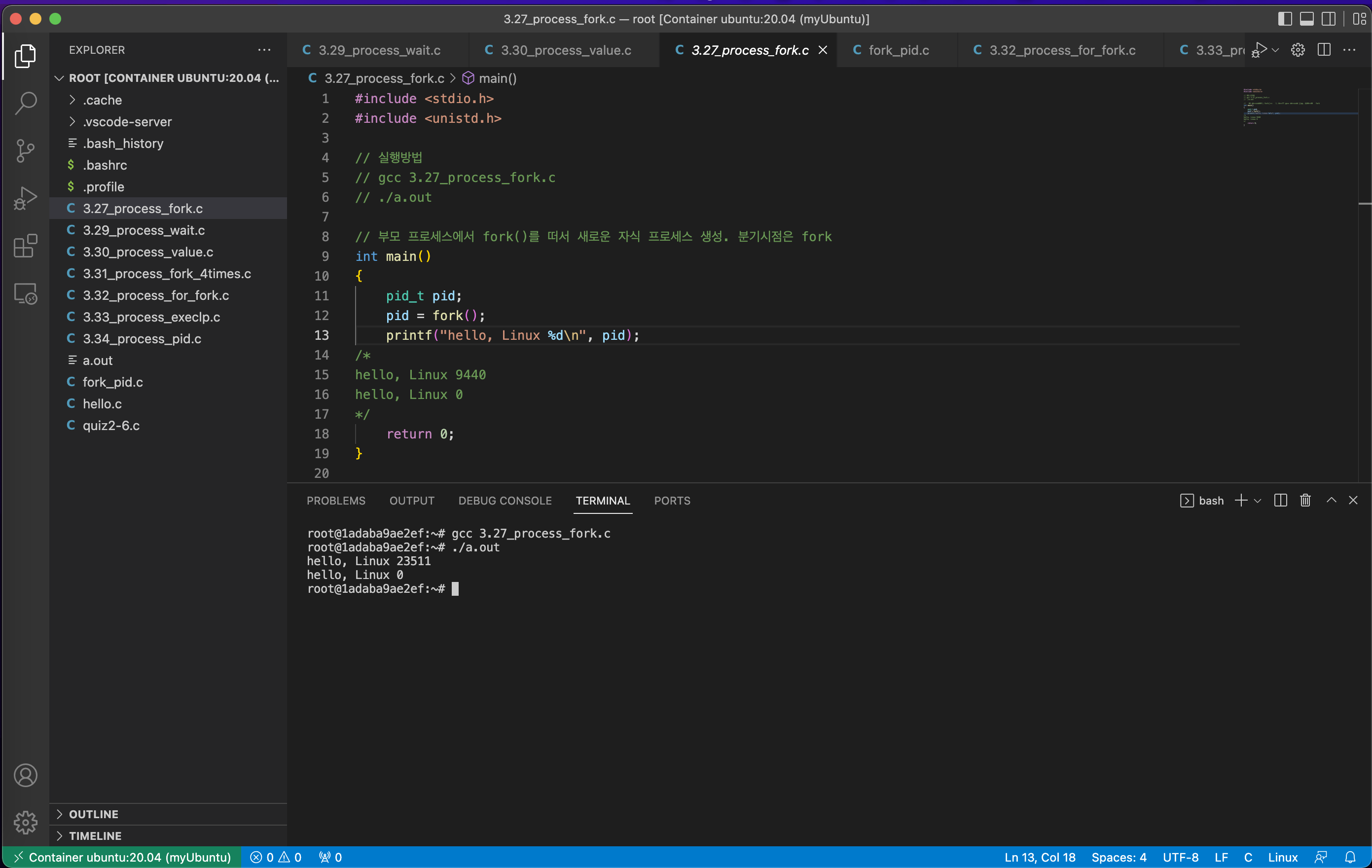Open the Source Control view

[25, 151]
